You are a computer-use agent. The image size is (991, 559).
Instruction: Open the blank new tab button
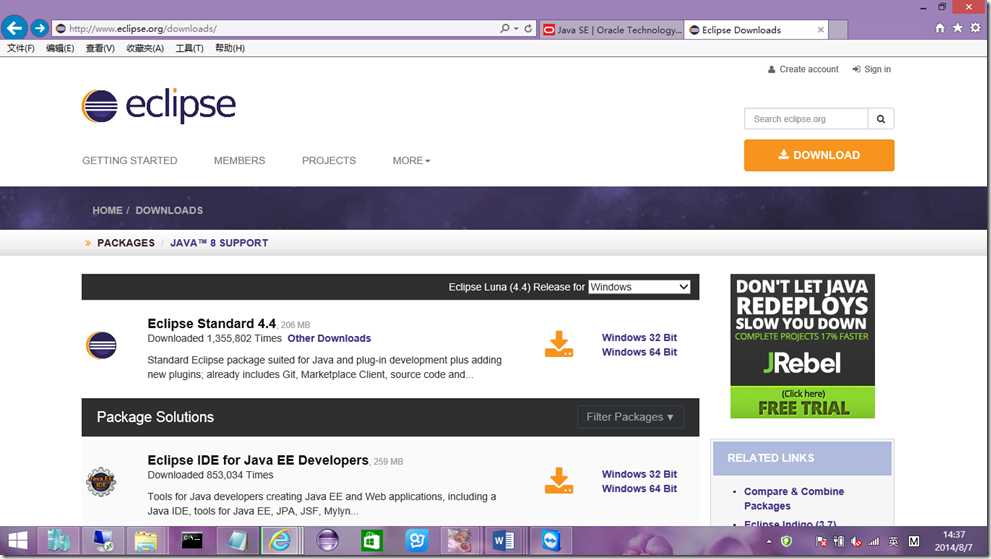838,30
